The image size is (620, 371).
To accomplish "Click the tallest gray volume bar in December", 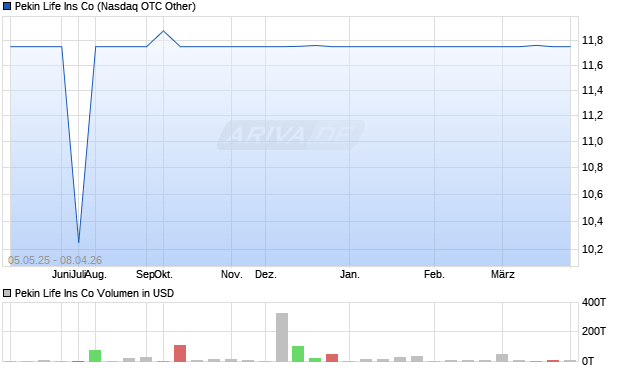I will pos(282,337).
